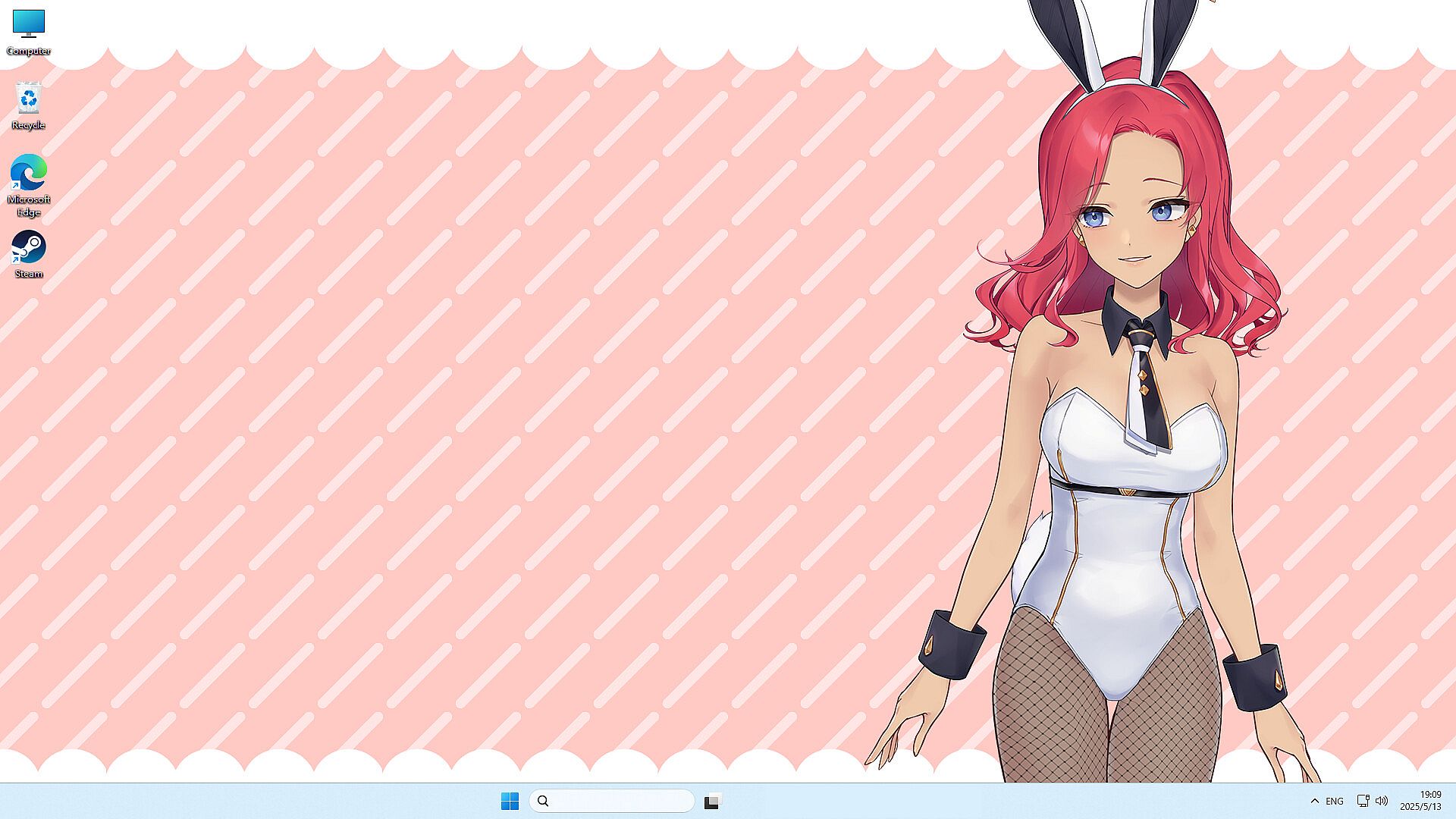The image size is (1456, 819).
Task: Expand the hidden tray icons chevron
Action: [1314, 801]
